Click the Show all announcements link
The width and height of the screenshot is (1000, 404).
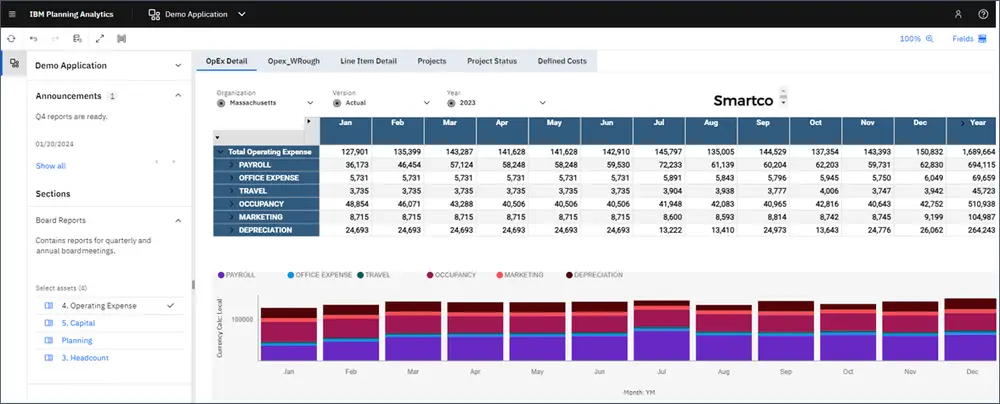tap(50, 166)
